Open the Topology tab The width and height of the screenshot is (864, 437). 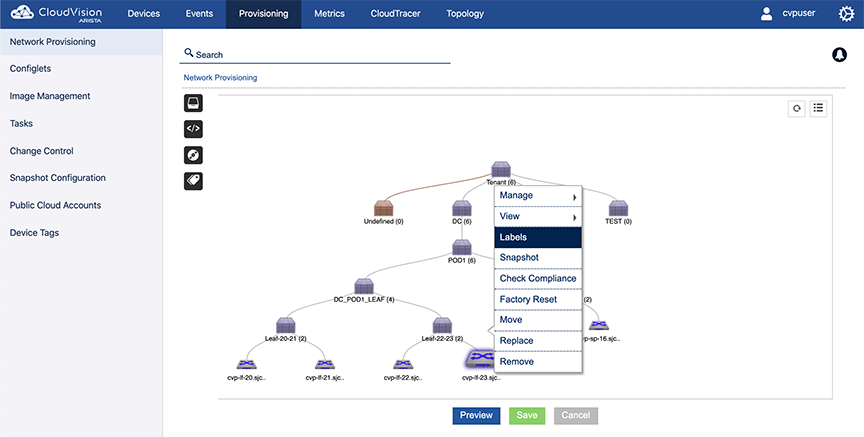pyautogui.click(x=465, y=14)
